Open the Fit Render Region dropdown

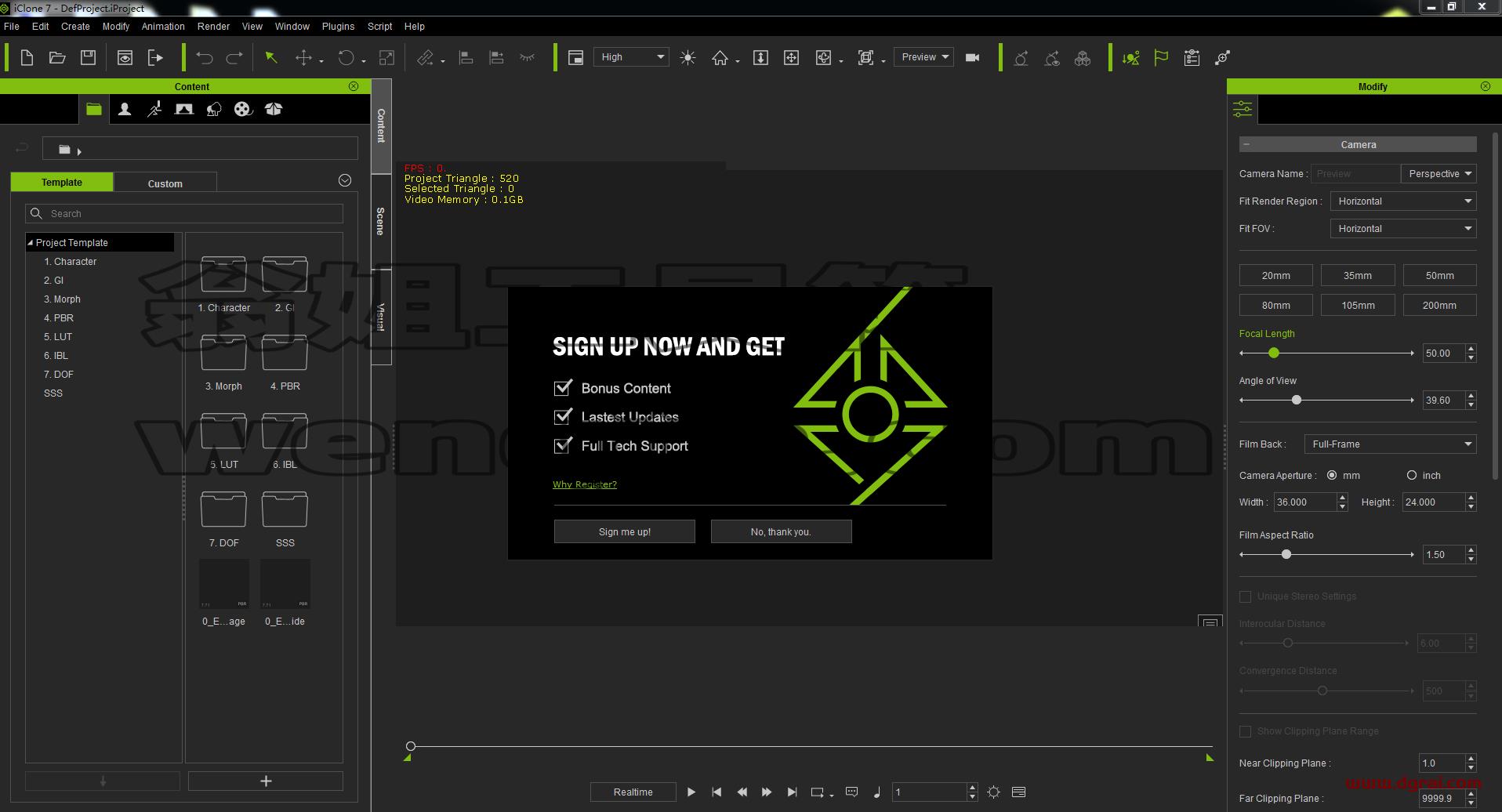(x=1403, y=201)
